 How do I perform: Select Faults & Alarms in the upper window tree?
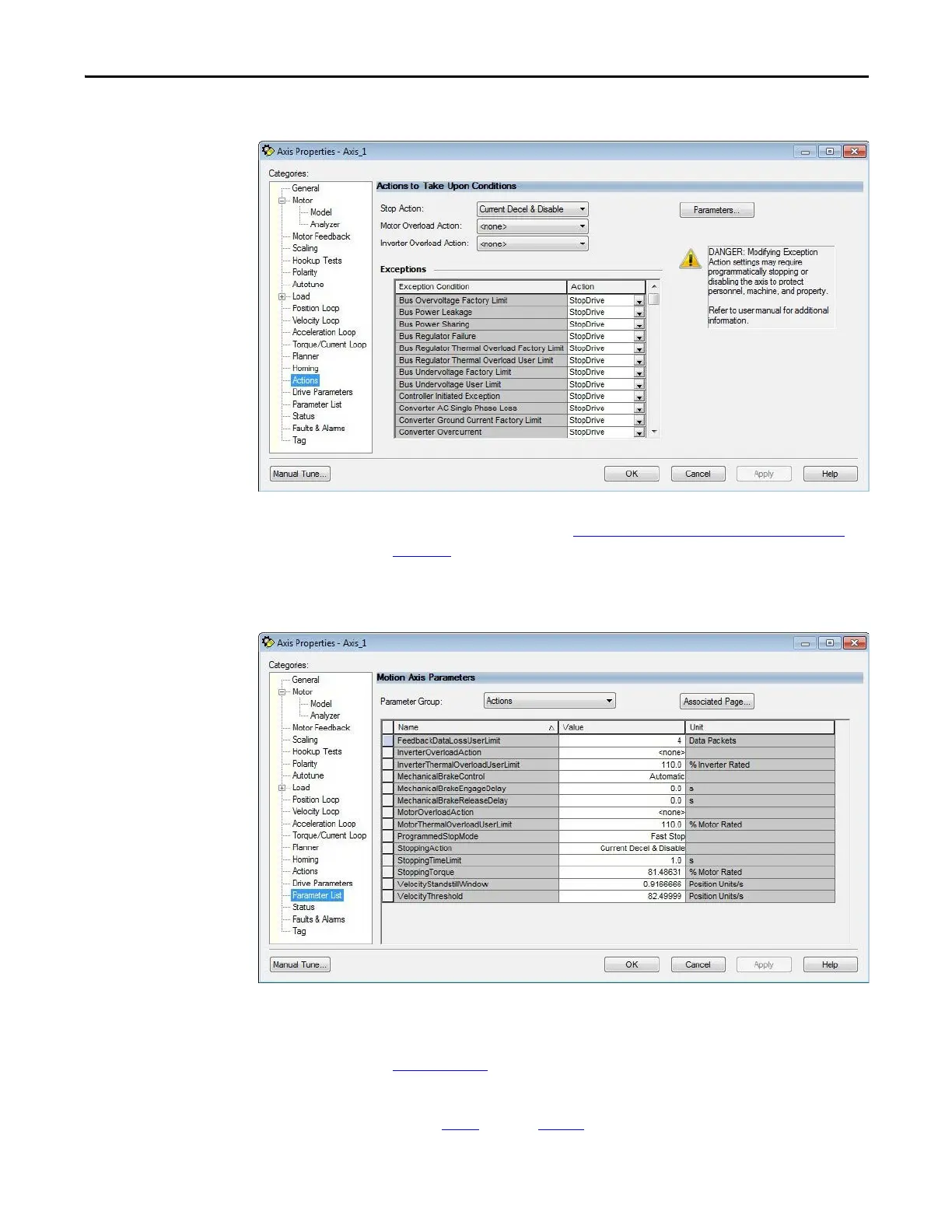pyautogui.click(x=318, y=428)
